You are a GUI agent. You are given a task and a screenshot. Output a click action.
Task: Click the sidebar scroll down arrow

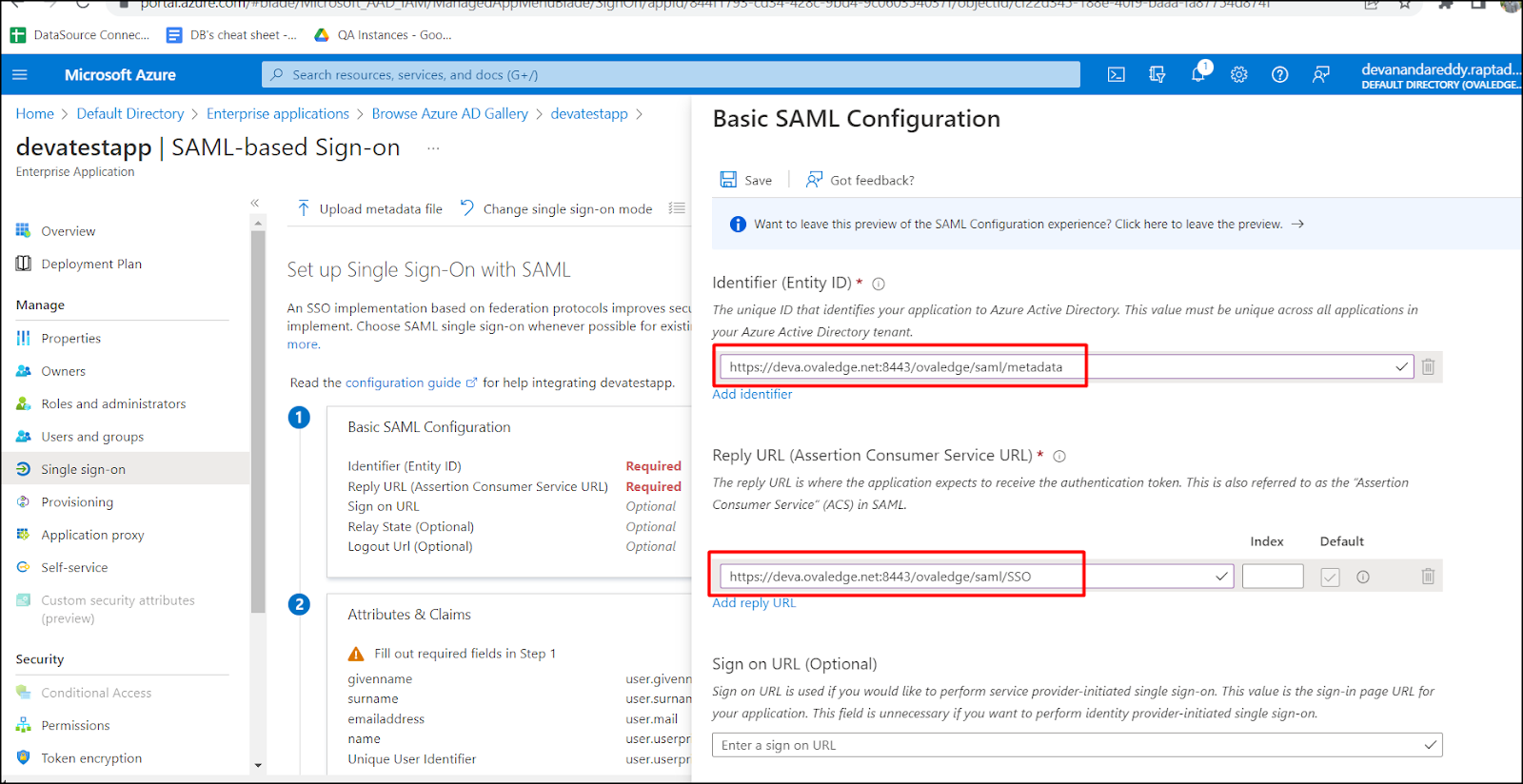tap(257, 765)
